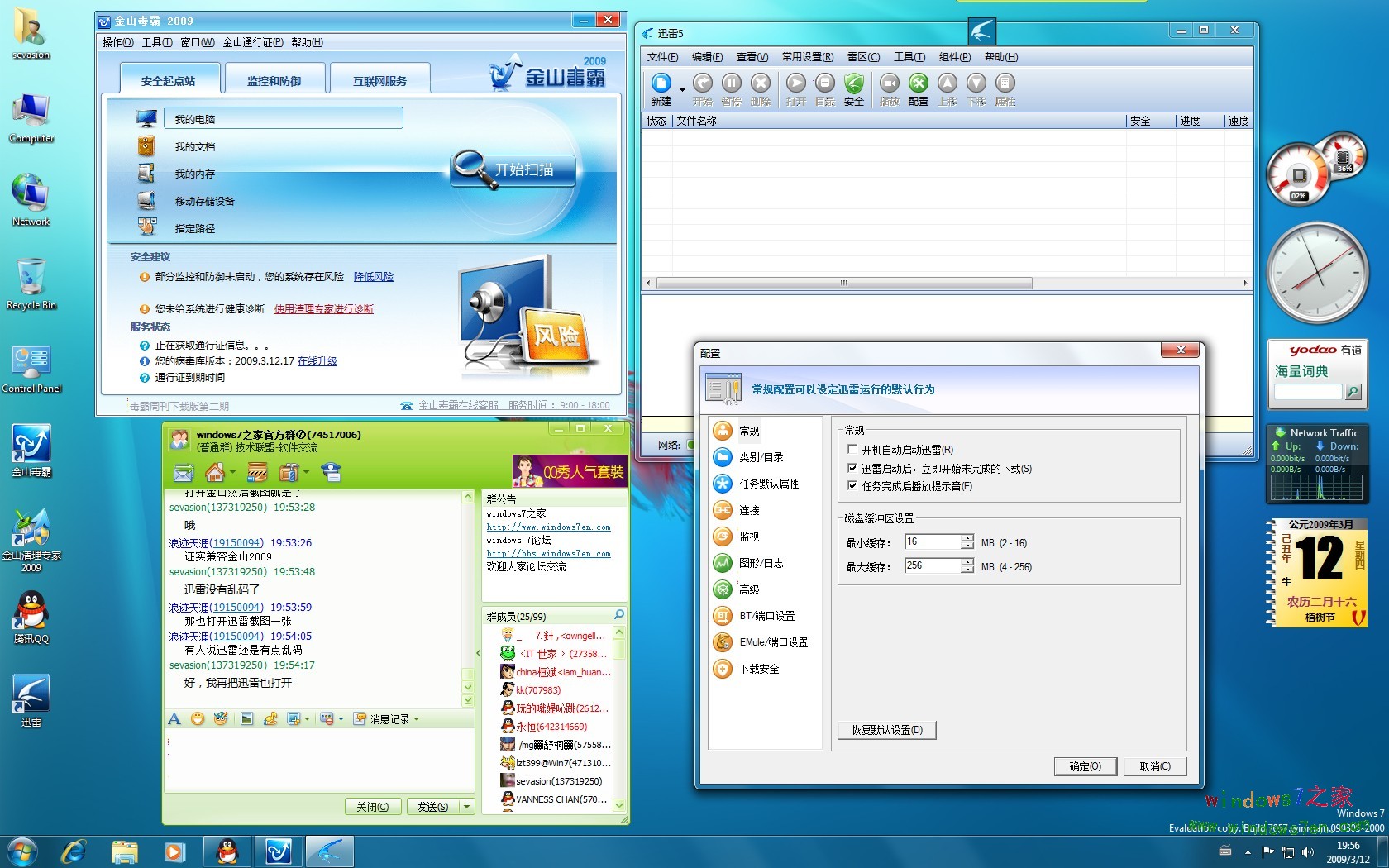
Task: Click the 配置 (Config) toolbar icon in Xunlei
Action: (x=918, y=83)
